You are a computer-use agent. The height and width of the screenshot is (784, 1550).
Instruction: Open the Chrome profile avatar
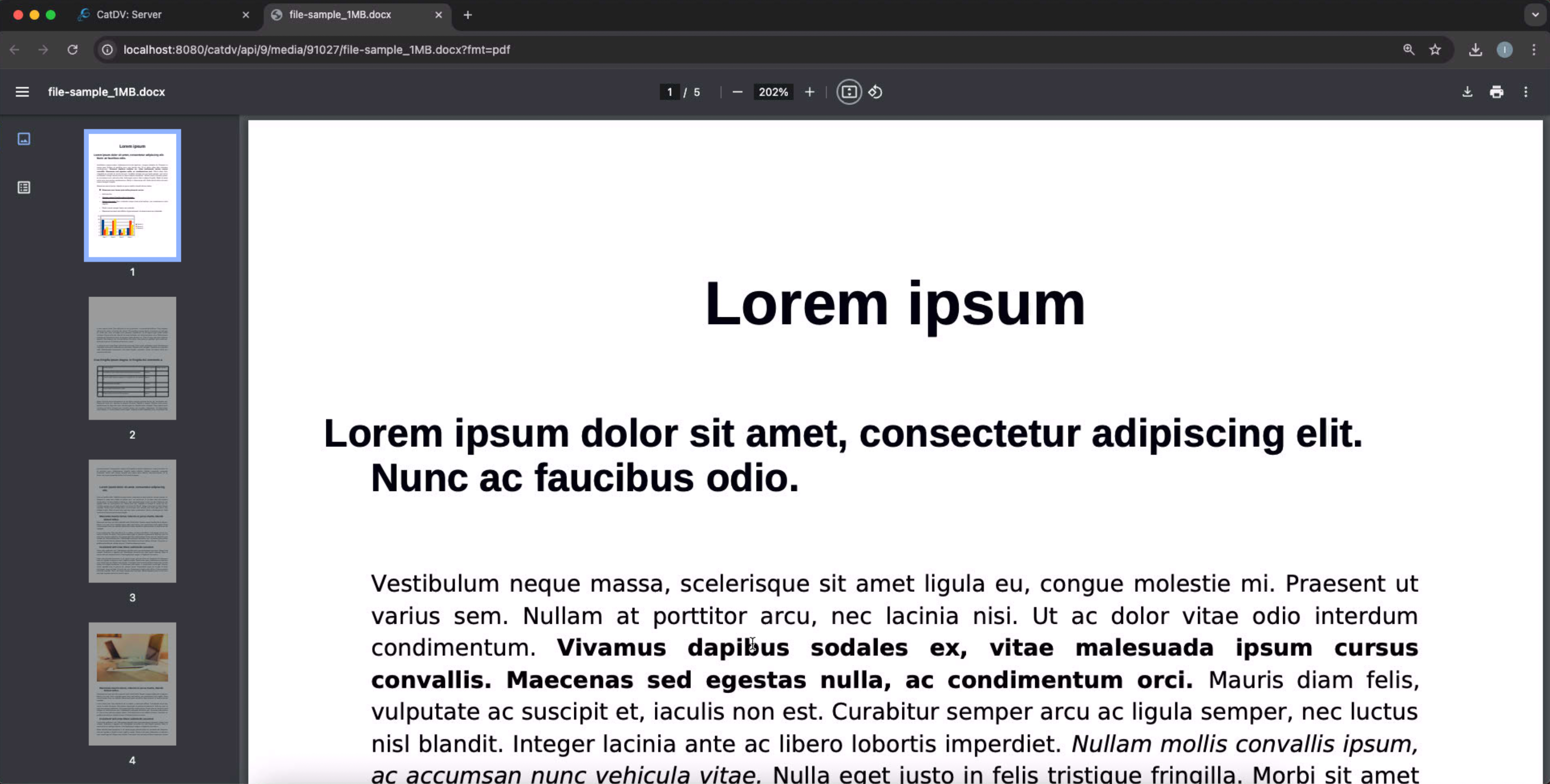(x=1504, y=50)
